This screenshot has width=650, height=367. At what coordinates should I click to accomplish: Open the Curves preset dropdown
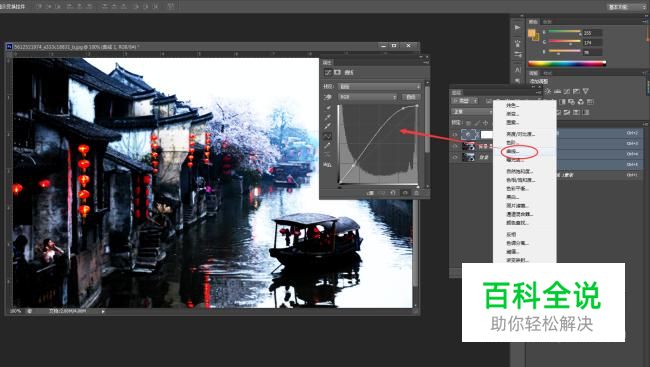pos(380,87)
